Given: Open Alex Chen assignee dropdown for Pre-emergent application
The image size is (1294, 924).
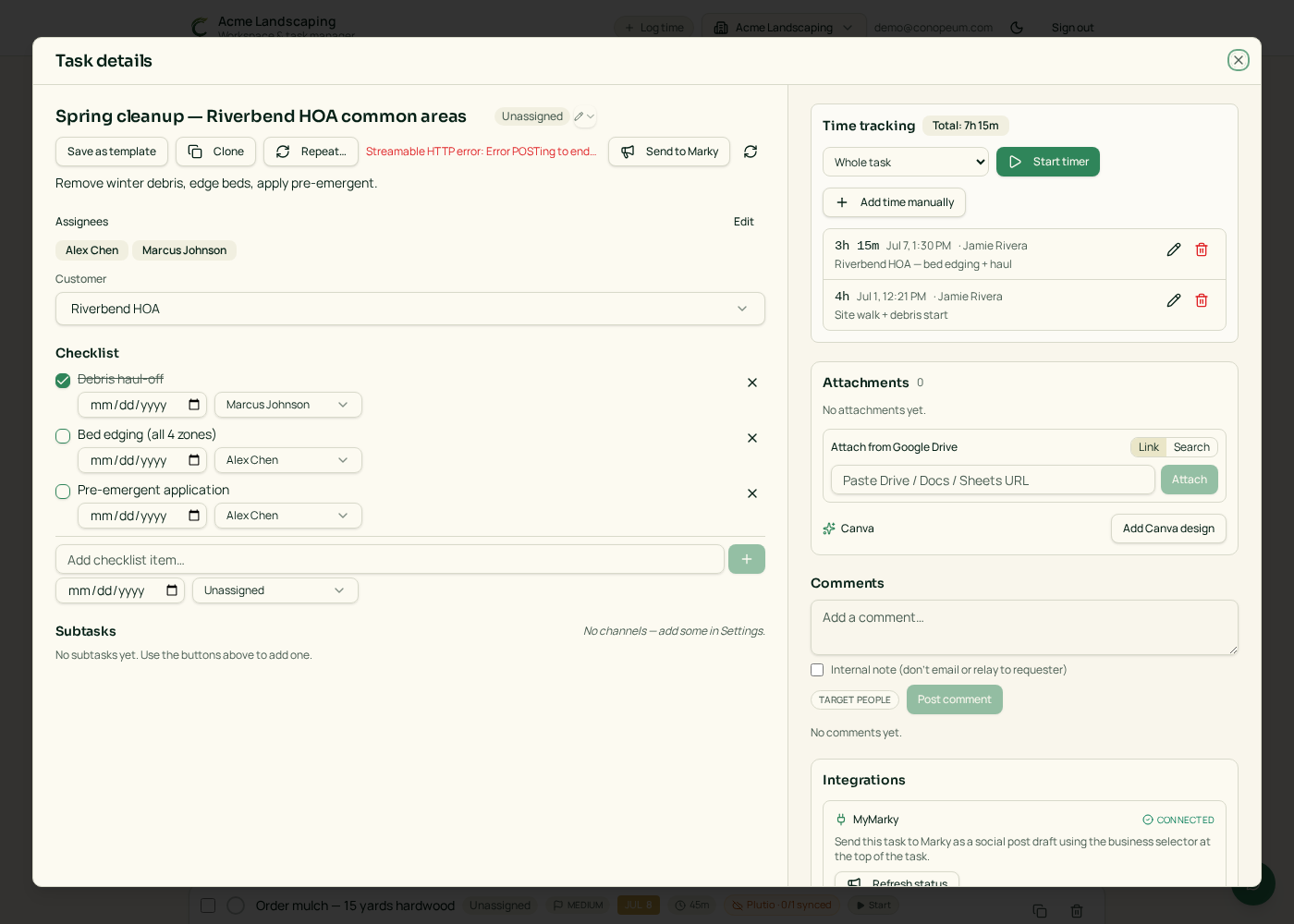Looking at the screenshot, I should coord(288,516).
